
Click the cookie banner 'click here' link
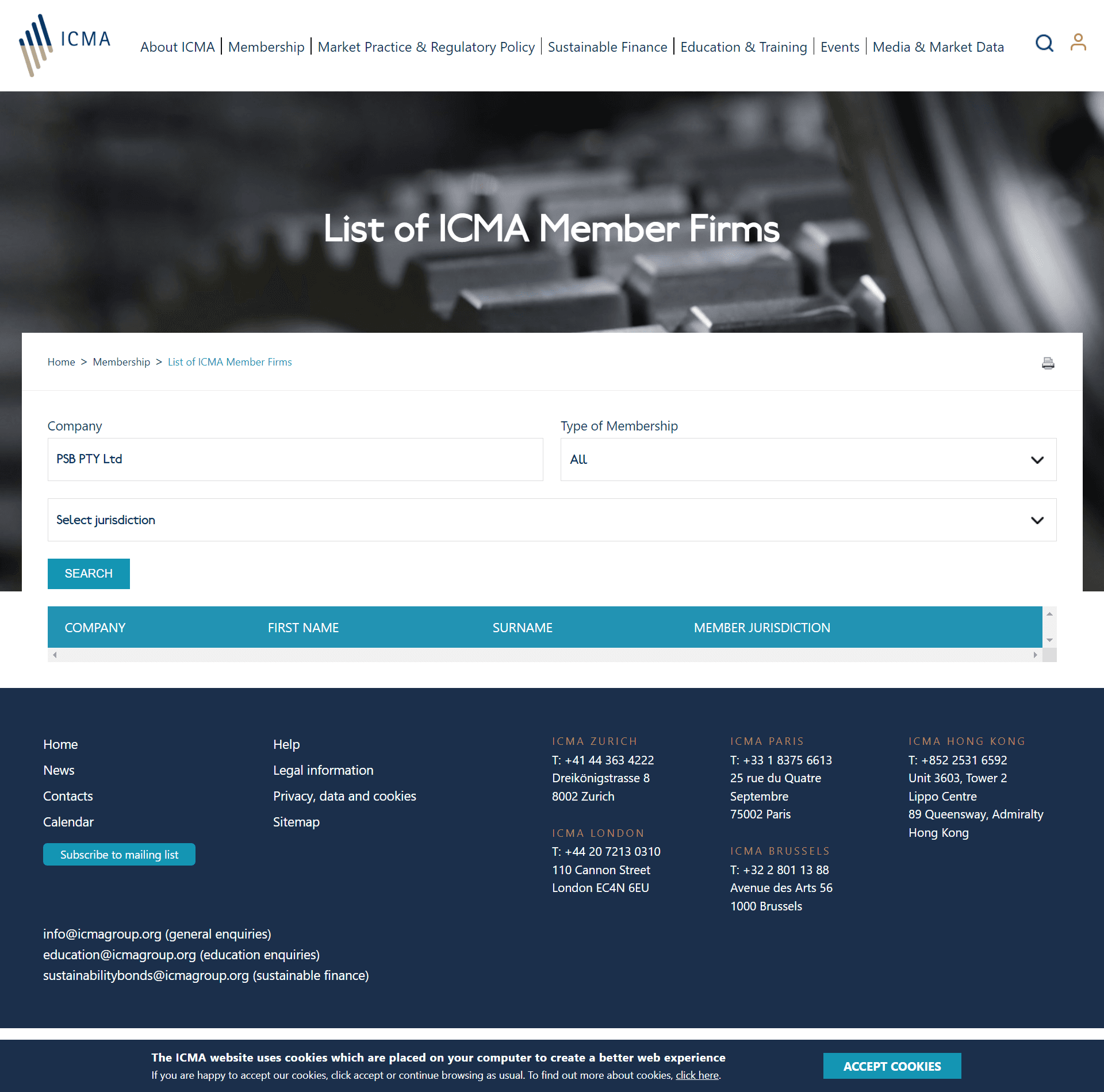(x=697, y=1075)
